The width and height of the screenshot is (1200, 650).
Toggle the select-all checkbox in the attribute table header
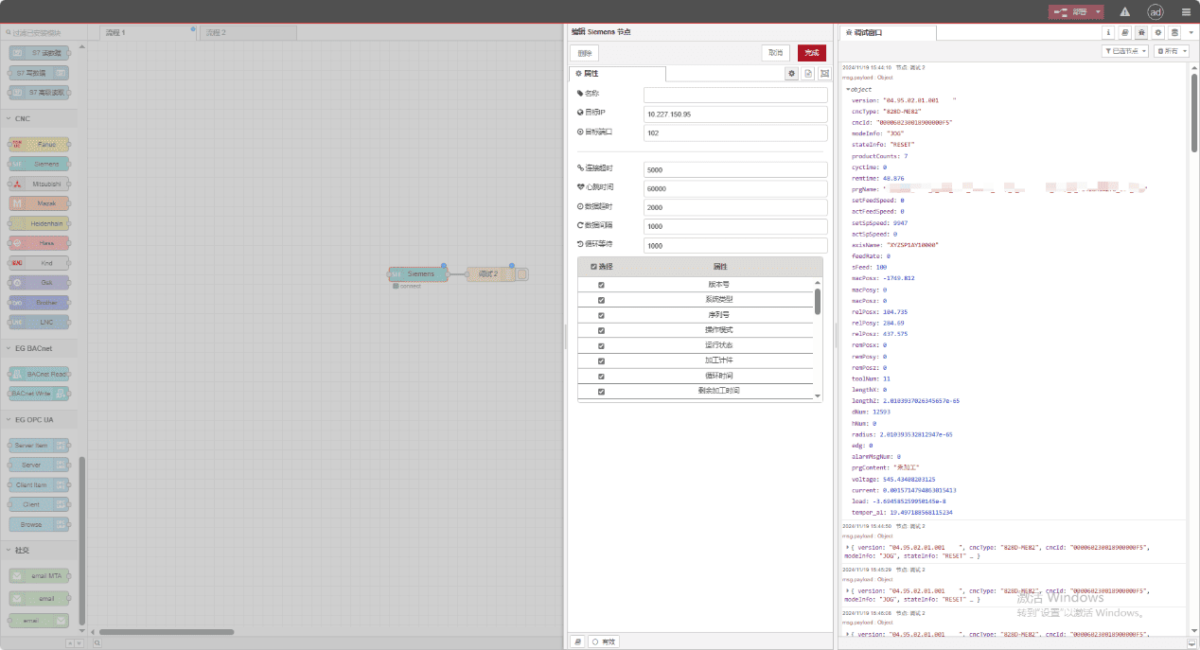[594, 267]
